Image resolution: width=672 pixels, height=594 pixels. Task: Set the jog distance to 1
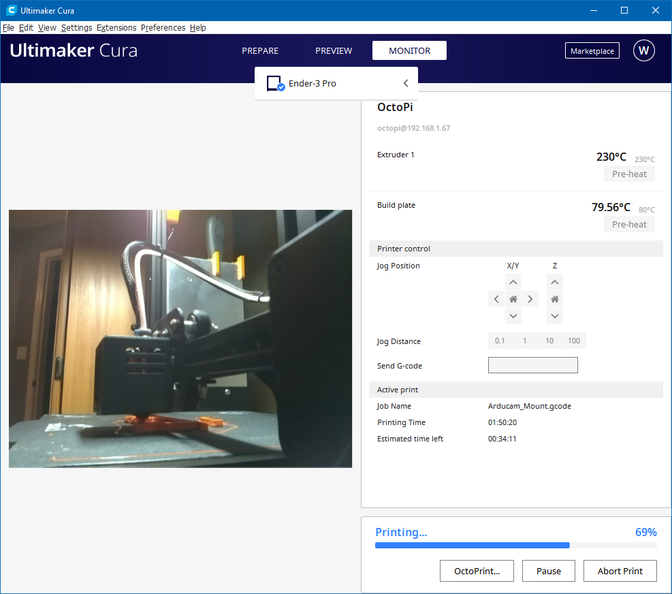[525, 341]
